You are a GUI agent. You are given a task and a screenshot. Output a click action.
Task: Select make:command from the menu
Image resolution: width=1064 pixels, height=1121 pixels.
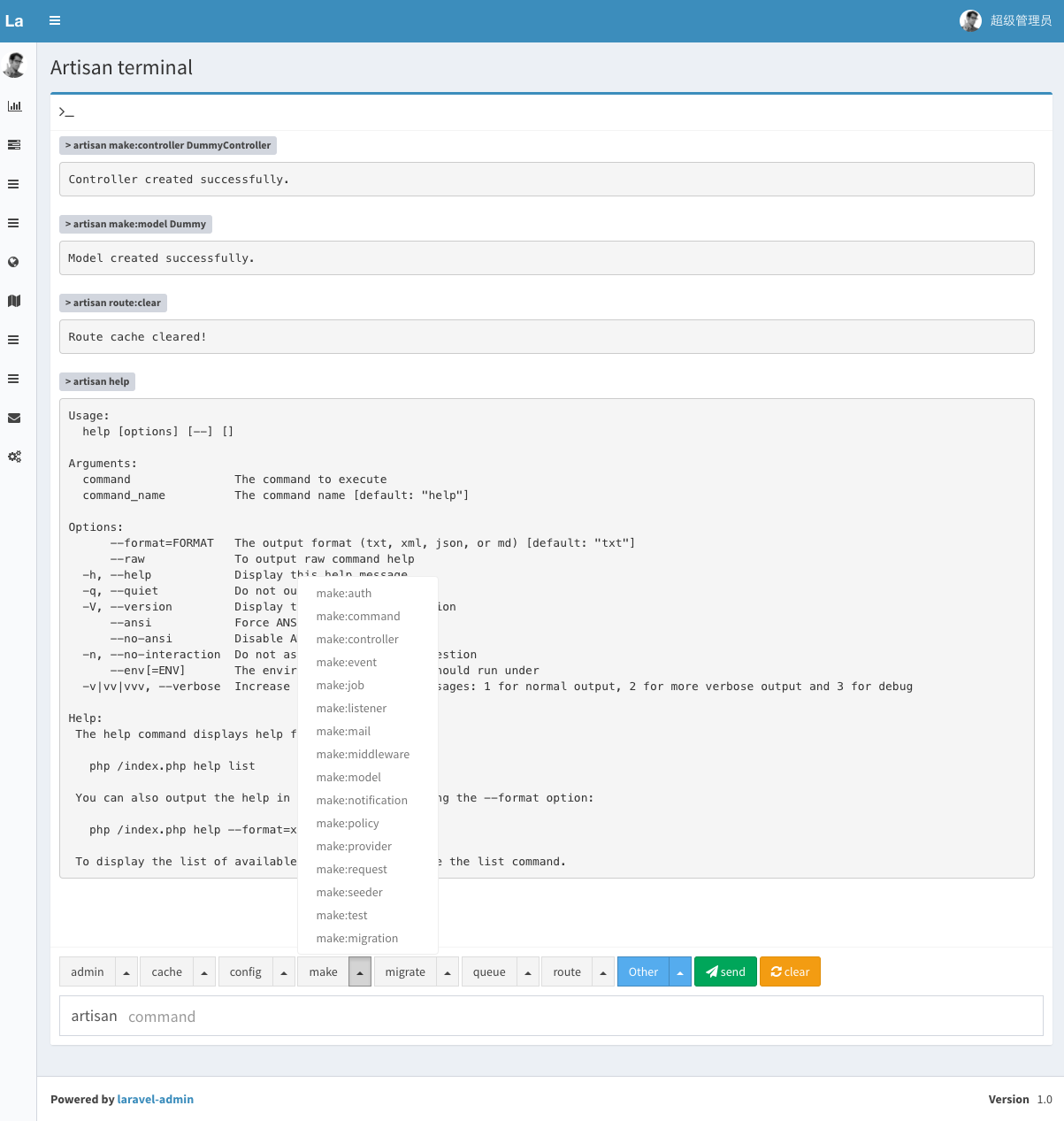click(368, 617)
